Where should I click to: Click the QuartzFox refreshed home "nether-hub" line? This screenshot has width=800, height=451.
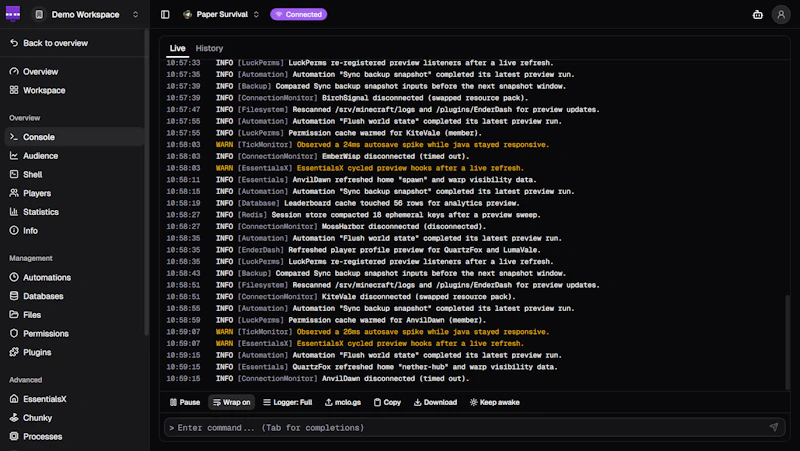coord(361,367)
